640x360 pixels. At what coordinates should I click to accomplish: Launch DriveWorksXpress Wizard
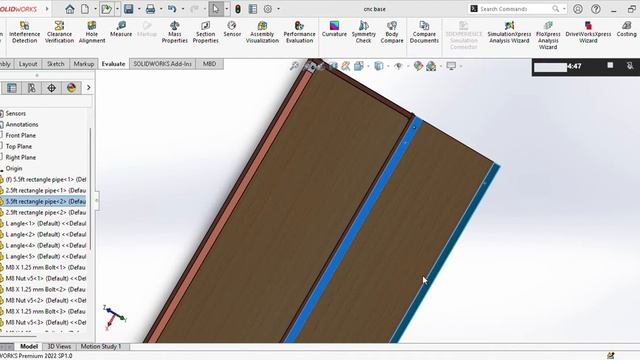pos(588,32)
